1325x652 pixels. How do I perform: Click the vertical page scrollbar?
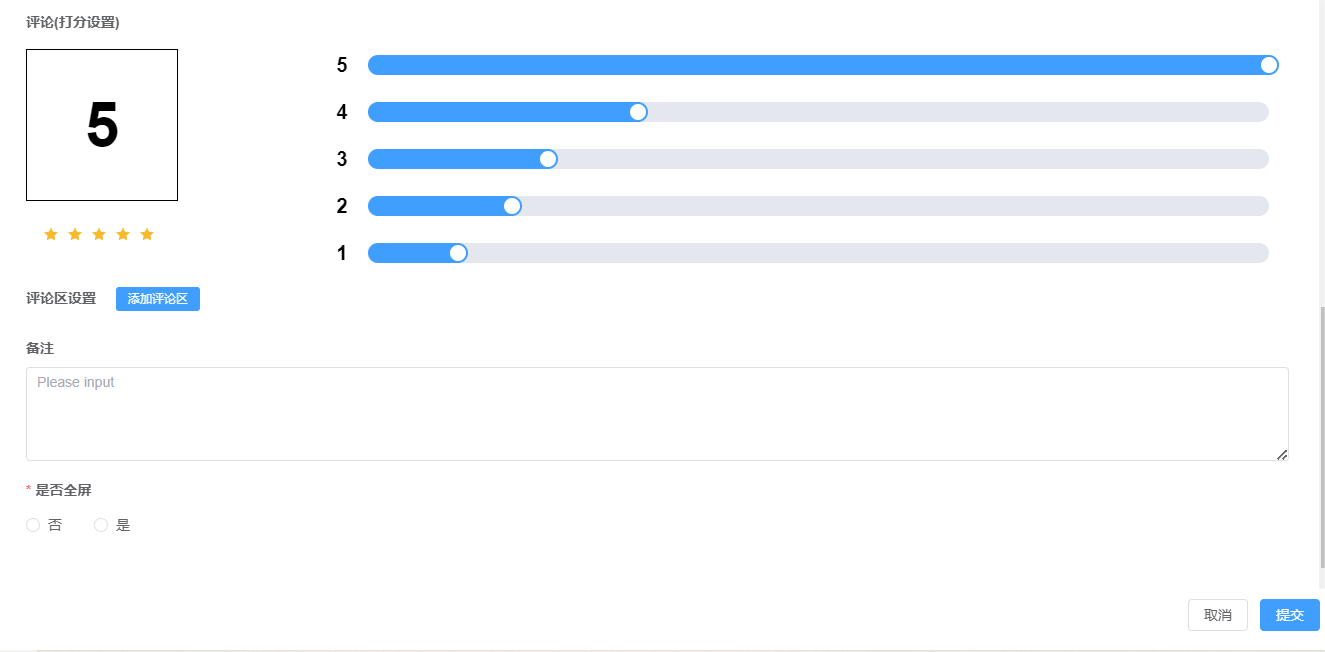(1321, 440)
